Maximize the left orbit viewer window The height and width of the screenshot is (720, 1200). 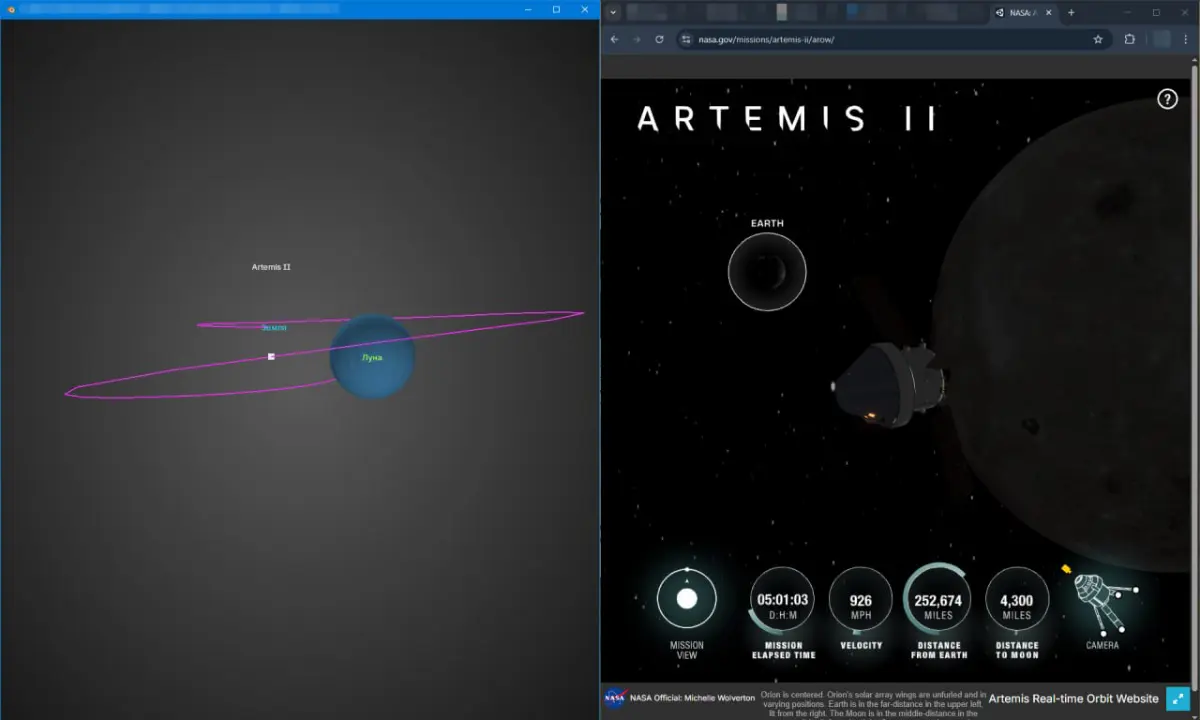tap(556, 9)
